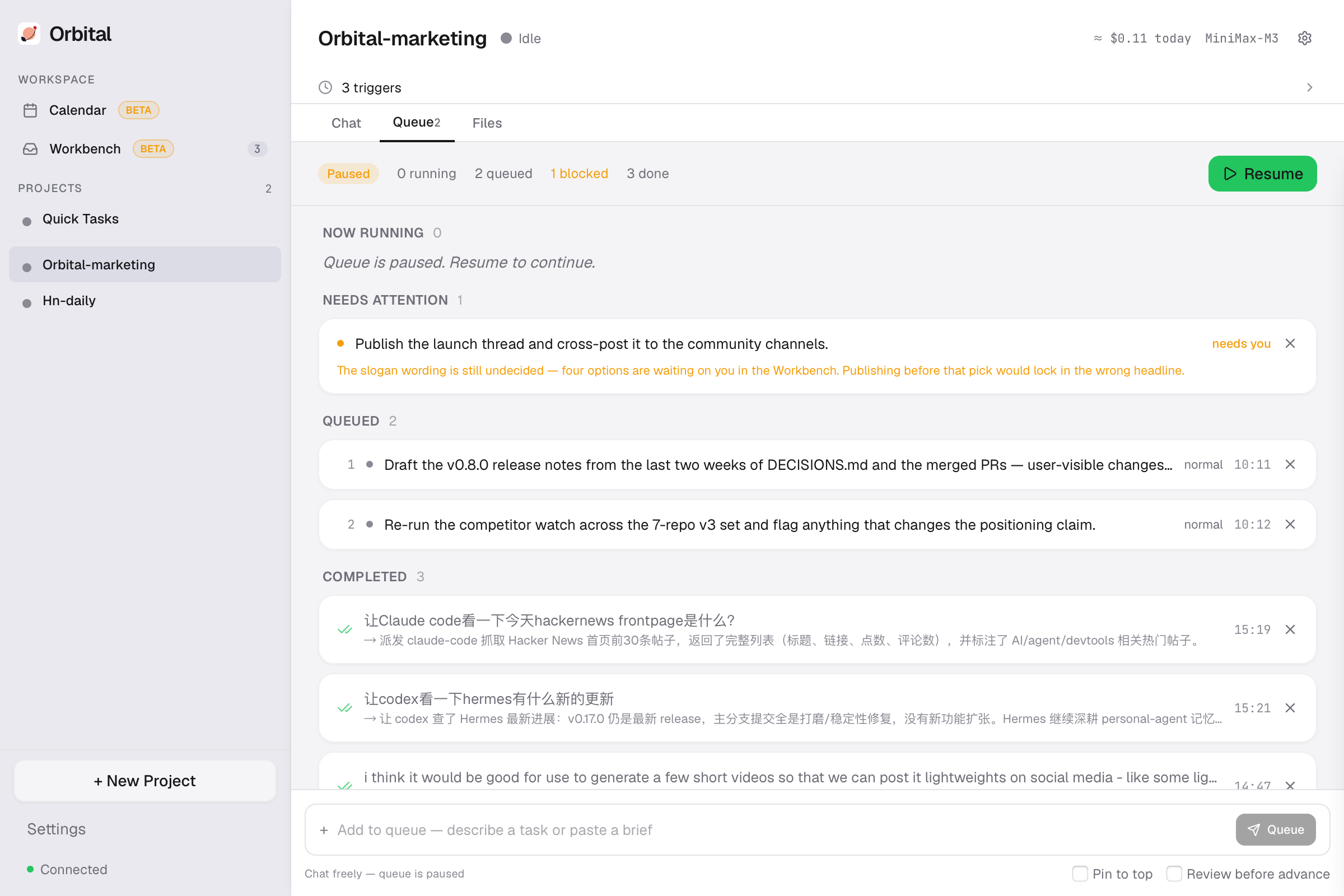Click the orange dot on launch thread task
This screenshot has height=896, width=1344.
click(x=340, y=343)
